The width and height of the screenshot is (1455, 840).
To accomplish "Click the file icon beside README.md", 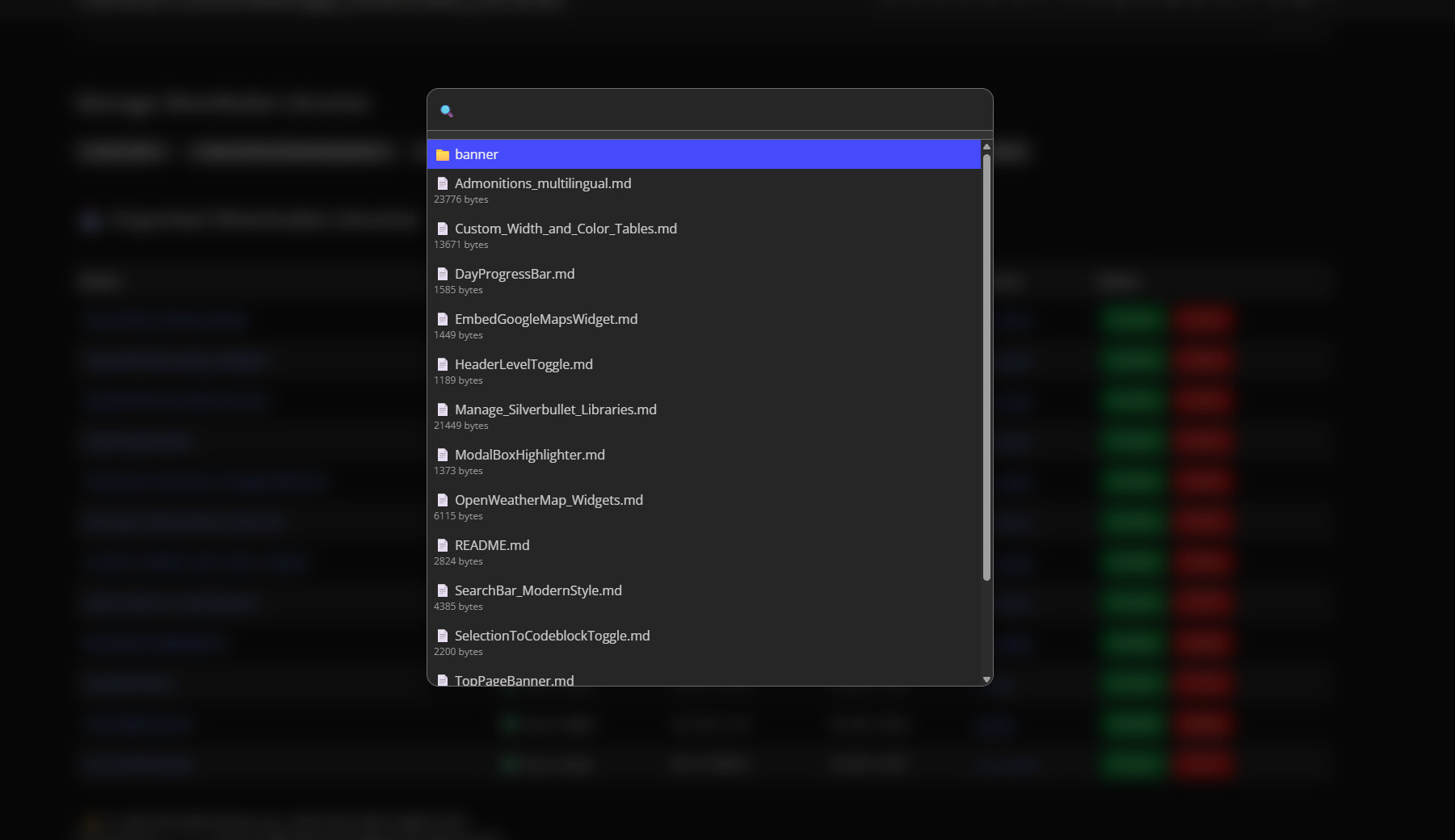I will tap(443, 546).
